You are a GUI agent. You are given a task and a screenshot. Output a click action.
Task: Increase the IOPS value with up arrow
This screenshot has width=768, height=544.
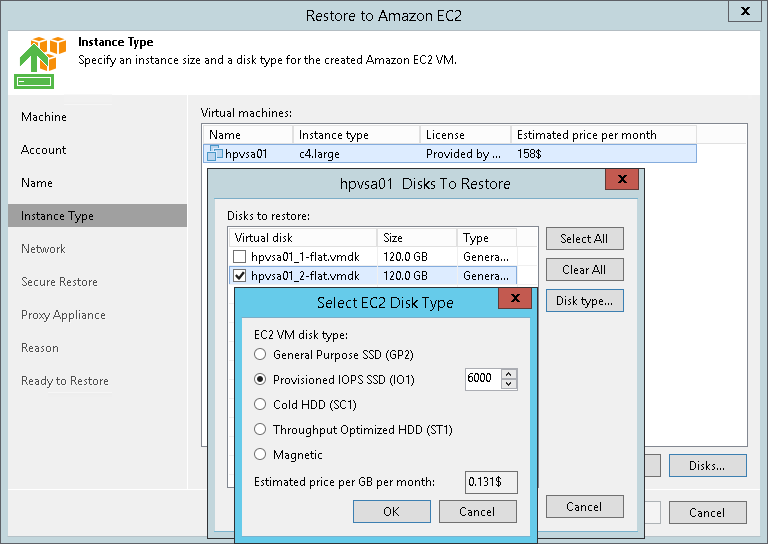(x=509, y=374)
